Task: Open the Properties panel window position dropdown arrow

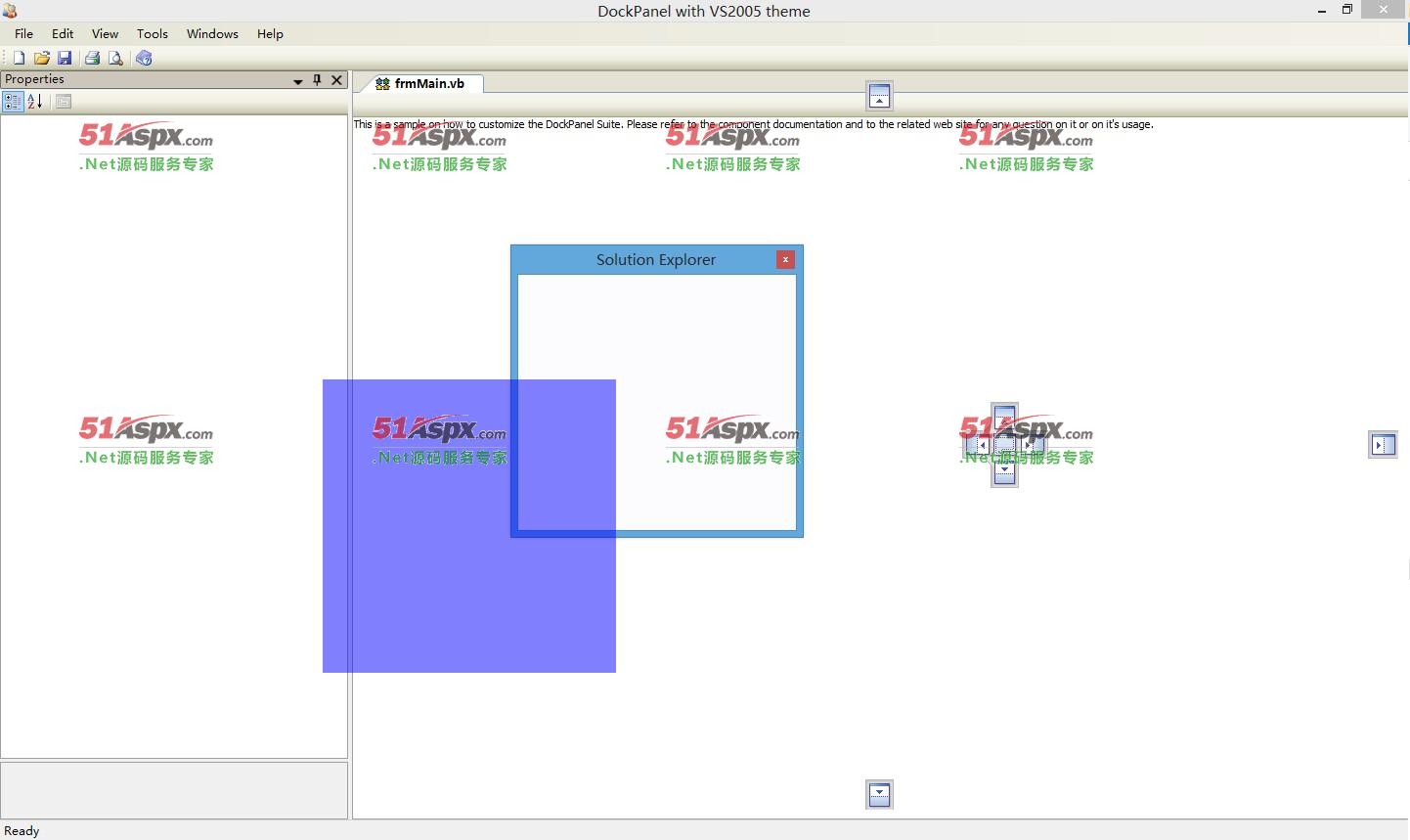Action: click(x=298, y=81)
